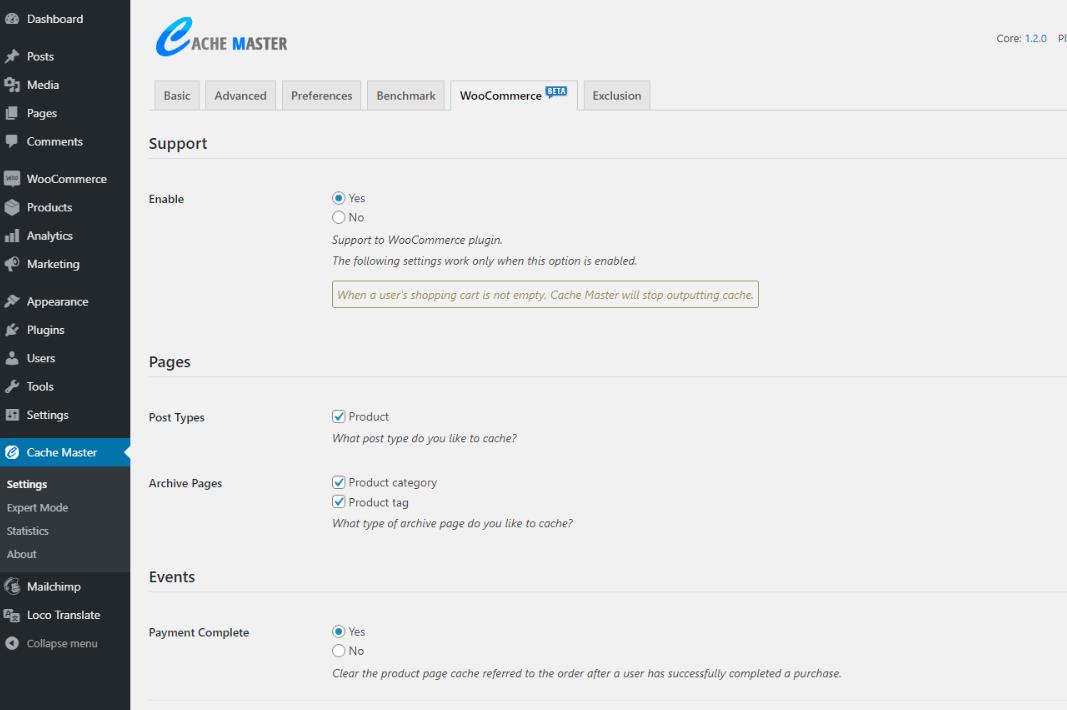
Task: Open the About submenu item
Action: (22, 554)
